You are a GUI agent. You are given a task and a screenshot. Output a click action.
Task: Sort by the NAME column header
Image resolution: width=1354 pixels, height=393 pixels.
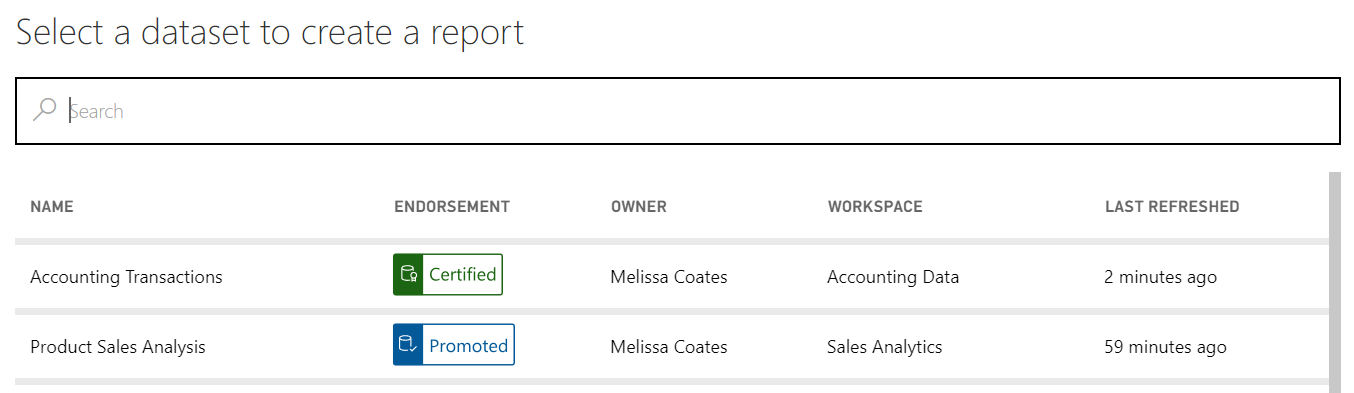[52, 207]
